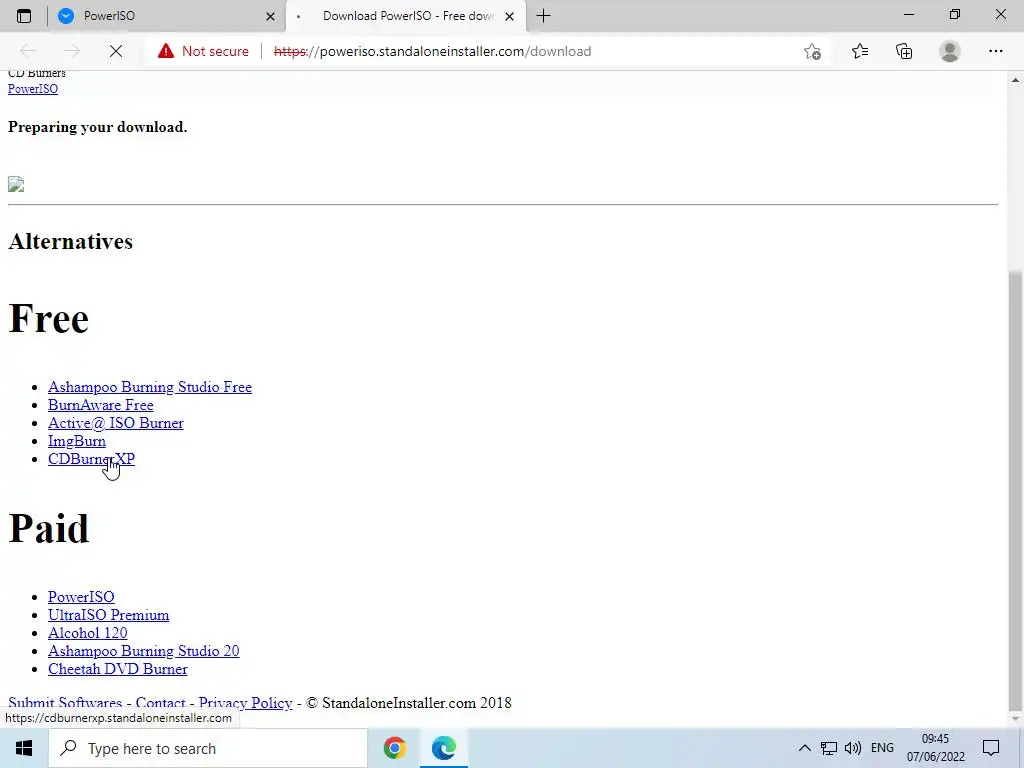Open Collections panel
Viewport: 1024px width, 768px height.
point(904,51)
